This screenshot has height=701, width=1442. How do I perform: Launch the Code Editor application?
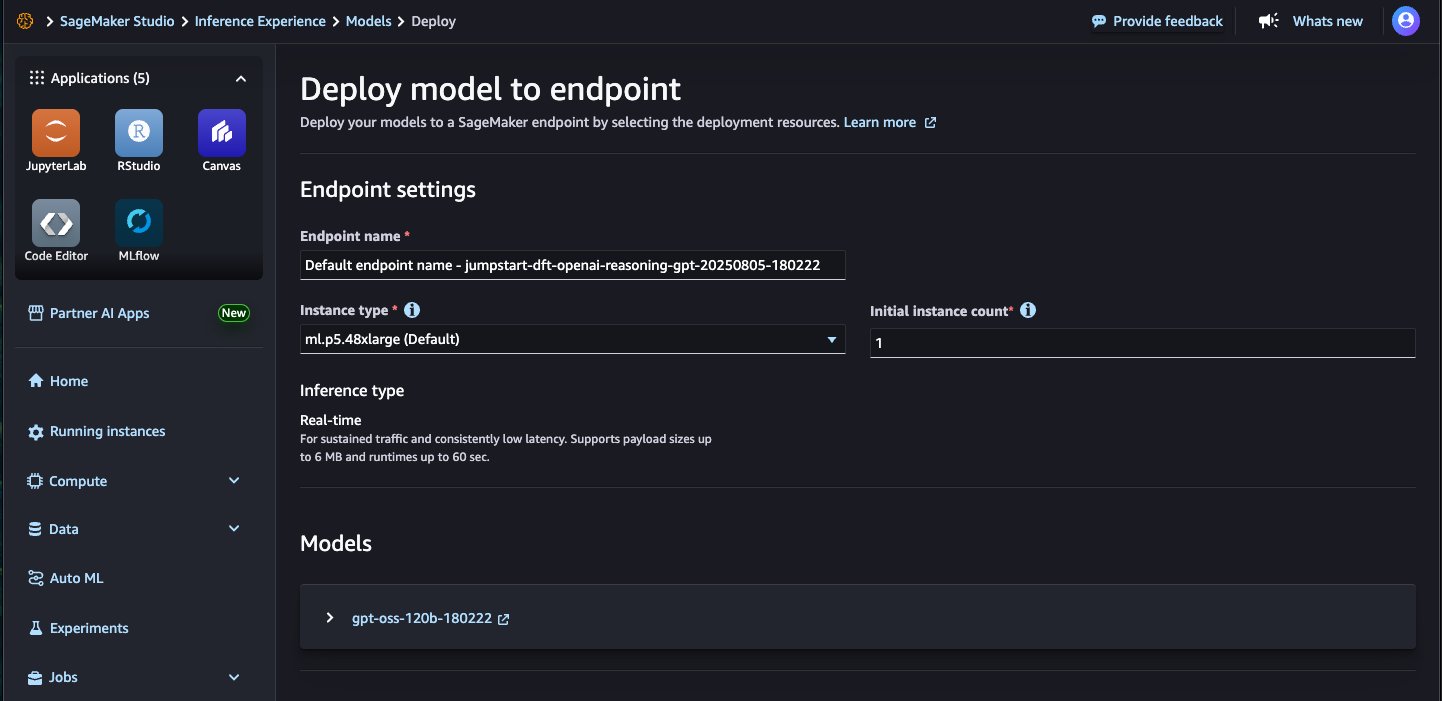[56, 223]
